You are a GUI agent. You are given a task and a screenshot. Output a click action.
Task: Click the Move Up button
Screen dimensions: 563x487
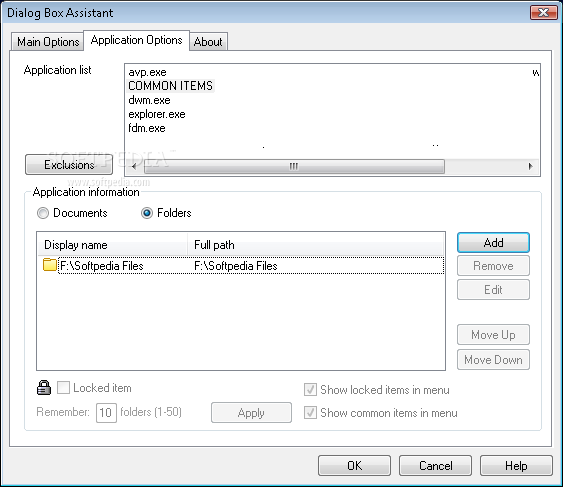pyautogui.click(x=493, y=335)
